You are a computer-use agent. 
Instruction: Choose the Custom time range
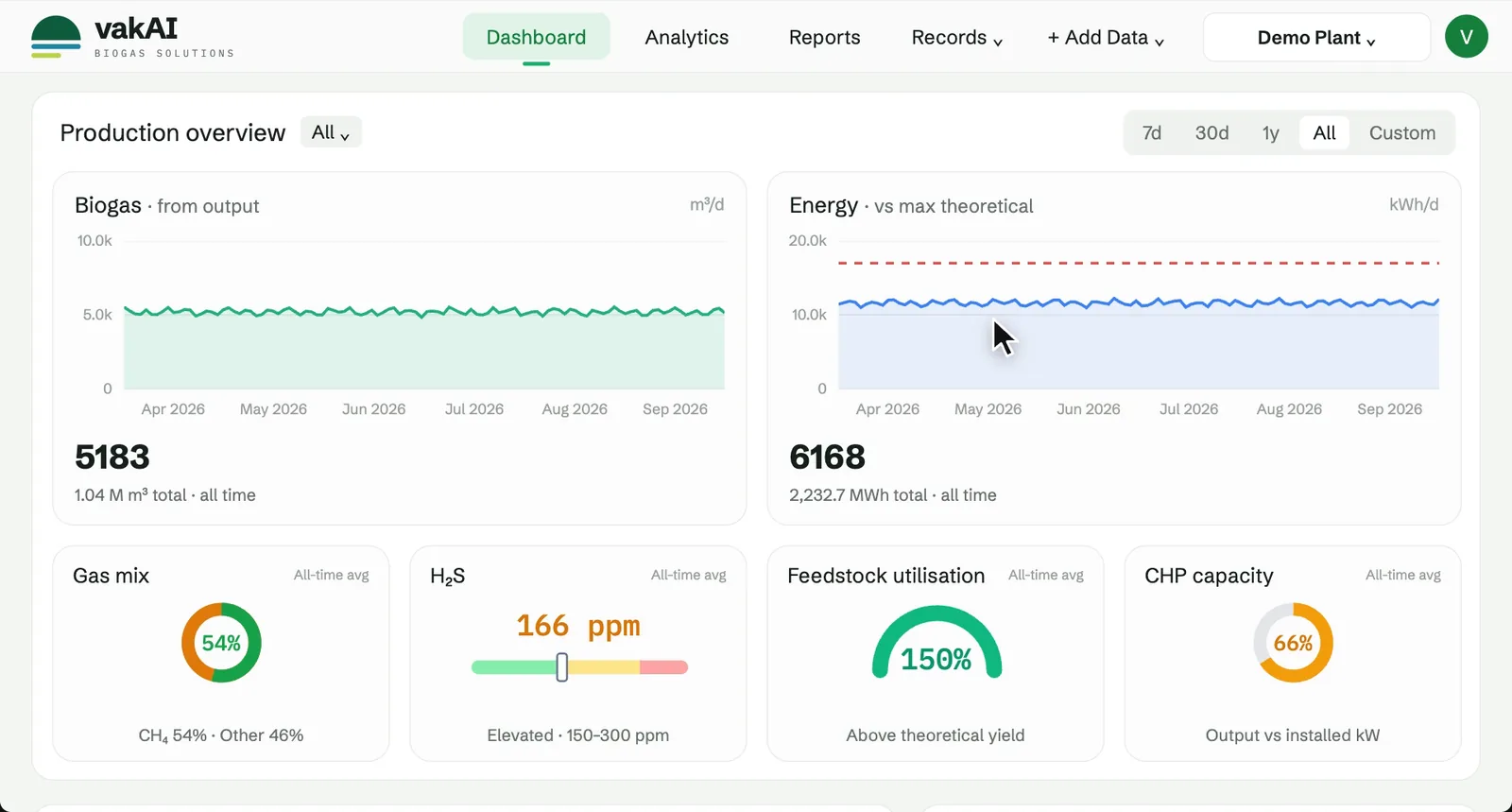tap(1402, 133)
